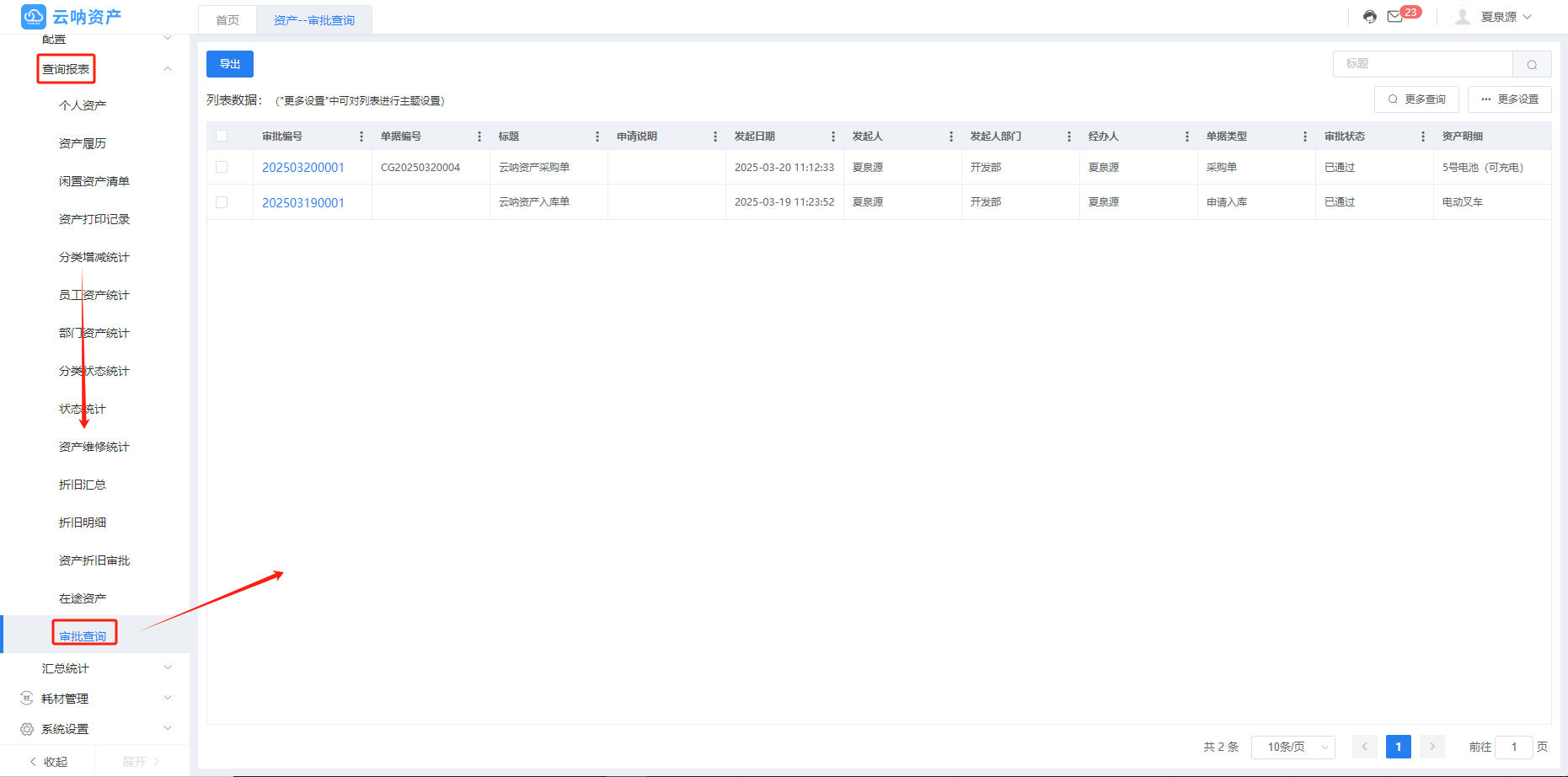Go to the previous page arrow
Image resolution: width=1568 pixels, height=777 pixels.
tap(1365, 747)
